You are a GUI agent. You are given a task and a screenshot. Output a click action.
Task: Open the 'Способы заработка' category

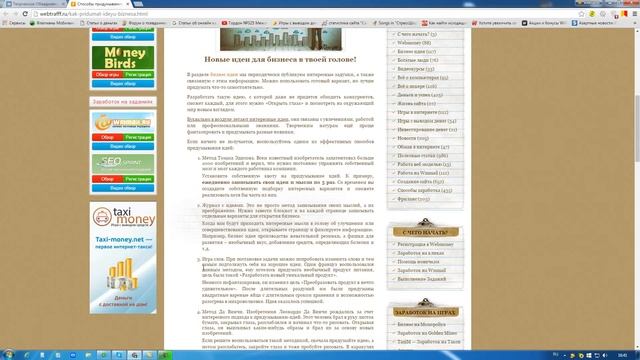(424, 190)
